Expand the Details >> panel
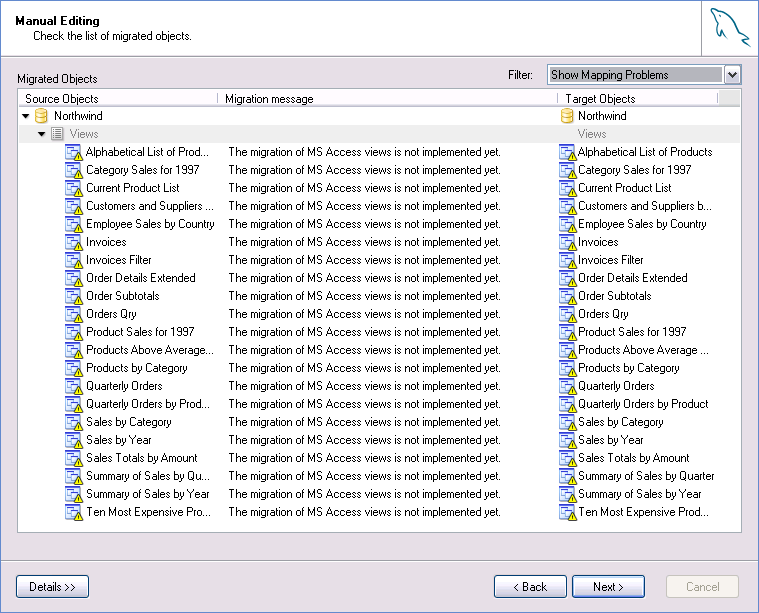The image size is (759, 613). pyautogui.click(x=52, y=586)
